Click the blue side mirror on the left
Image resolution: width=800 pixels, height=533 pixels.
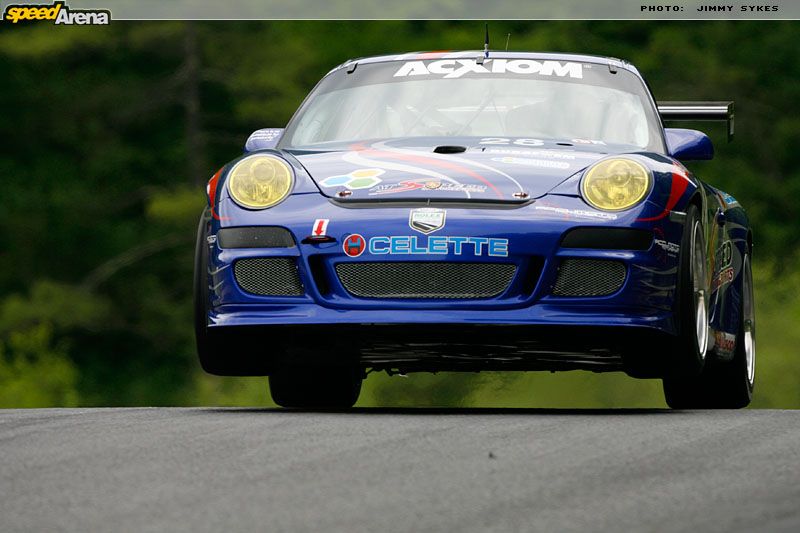(264, 138)
